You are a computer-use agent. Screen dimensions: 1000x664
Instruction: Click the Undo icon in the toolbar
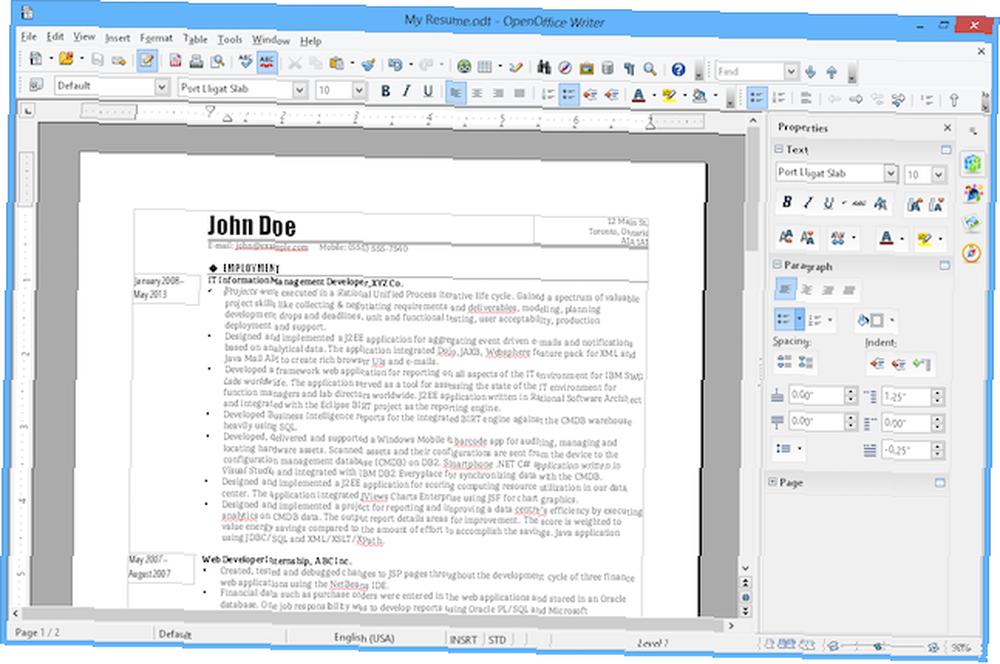(x=395, y=64)
